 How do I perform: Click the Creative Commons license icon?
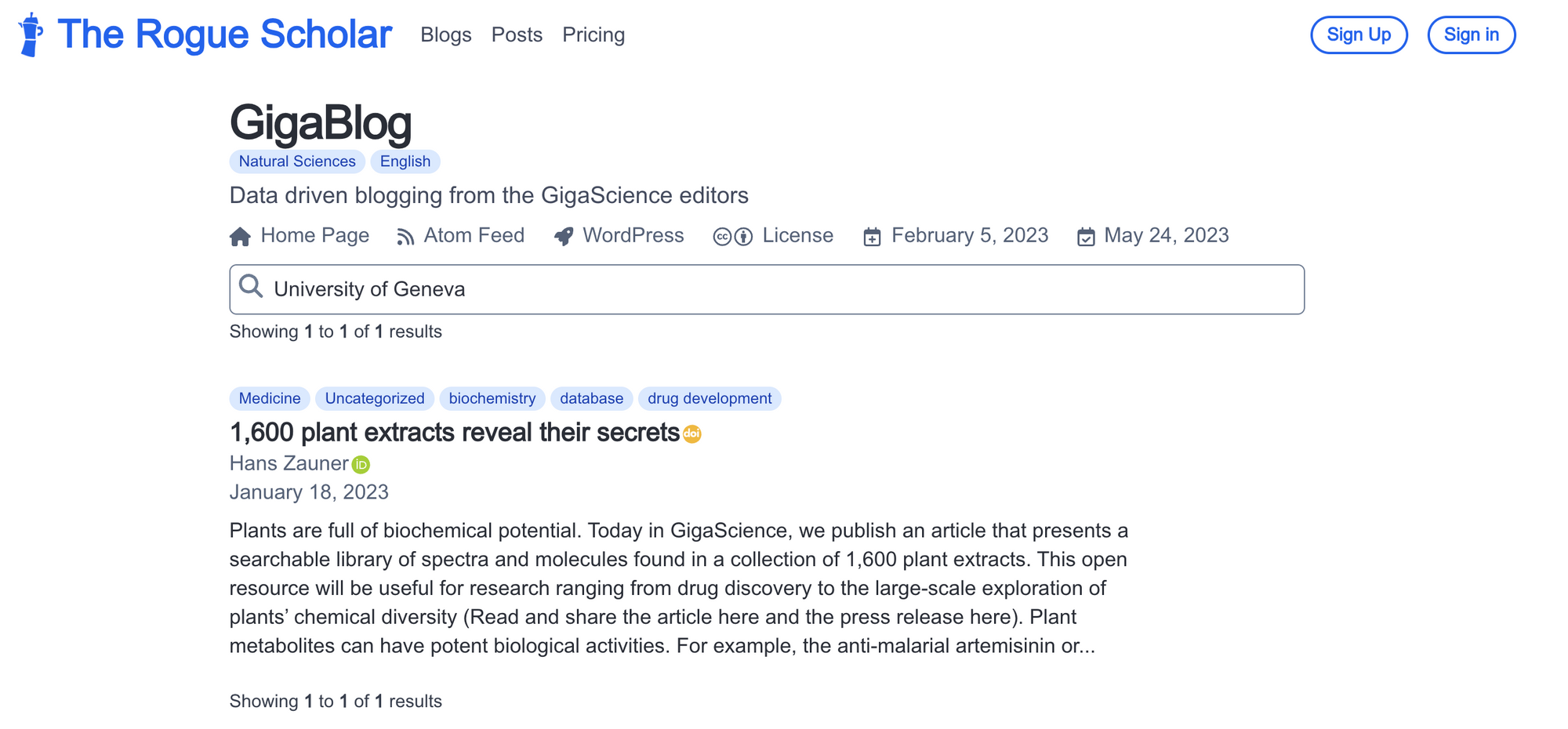(x=732, y=237)
